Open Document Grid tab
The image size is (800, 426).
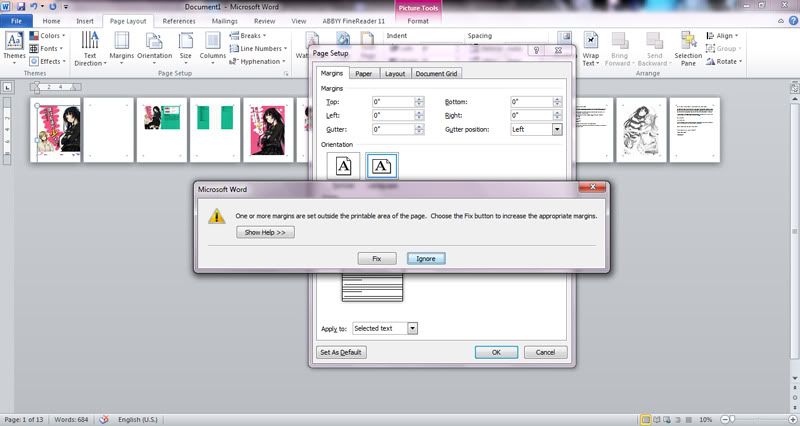(436, 73)
